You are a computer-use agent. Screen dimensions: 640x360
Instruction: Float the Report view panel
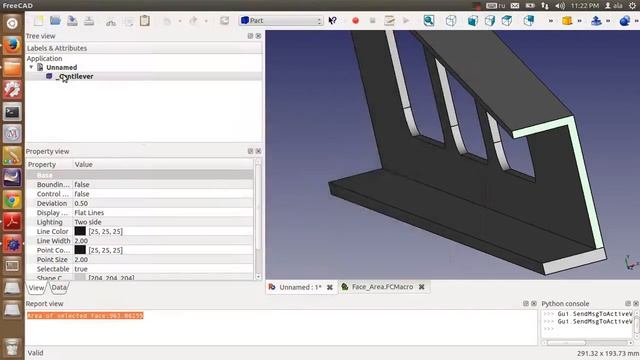526,304
